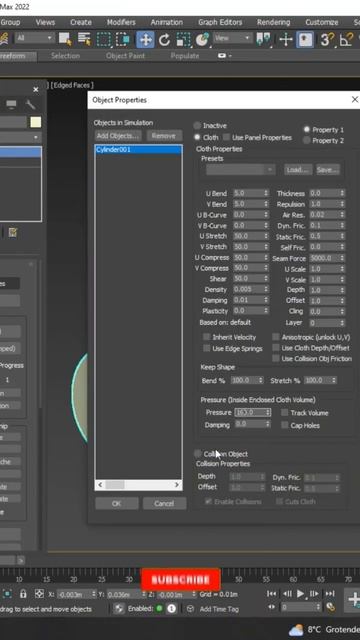Click the Load... preset button

(x=298, y=169)
